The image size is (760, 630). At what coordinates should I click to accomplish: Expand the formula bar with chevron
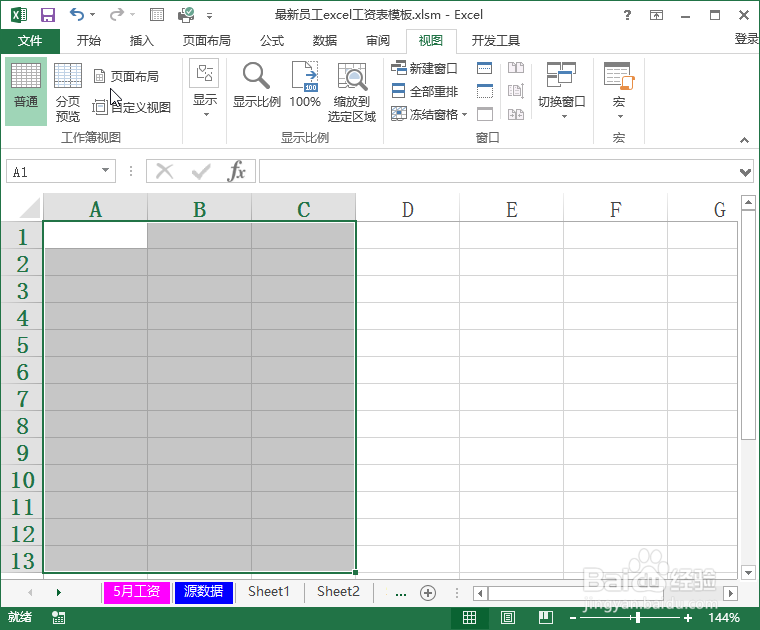point(745,172)
